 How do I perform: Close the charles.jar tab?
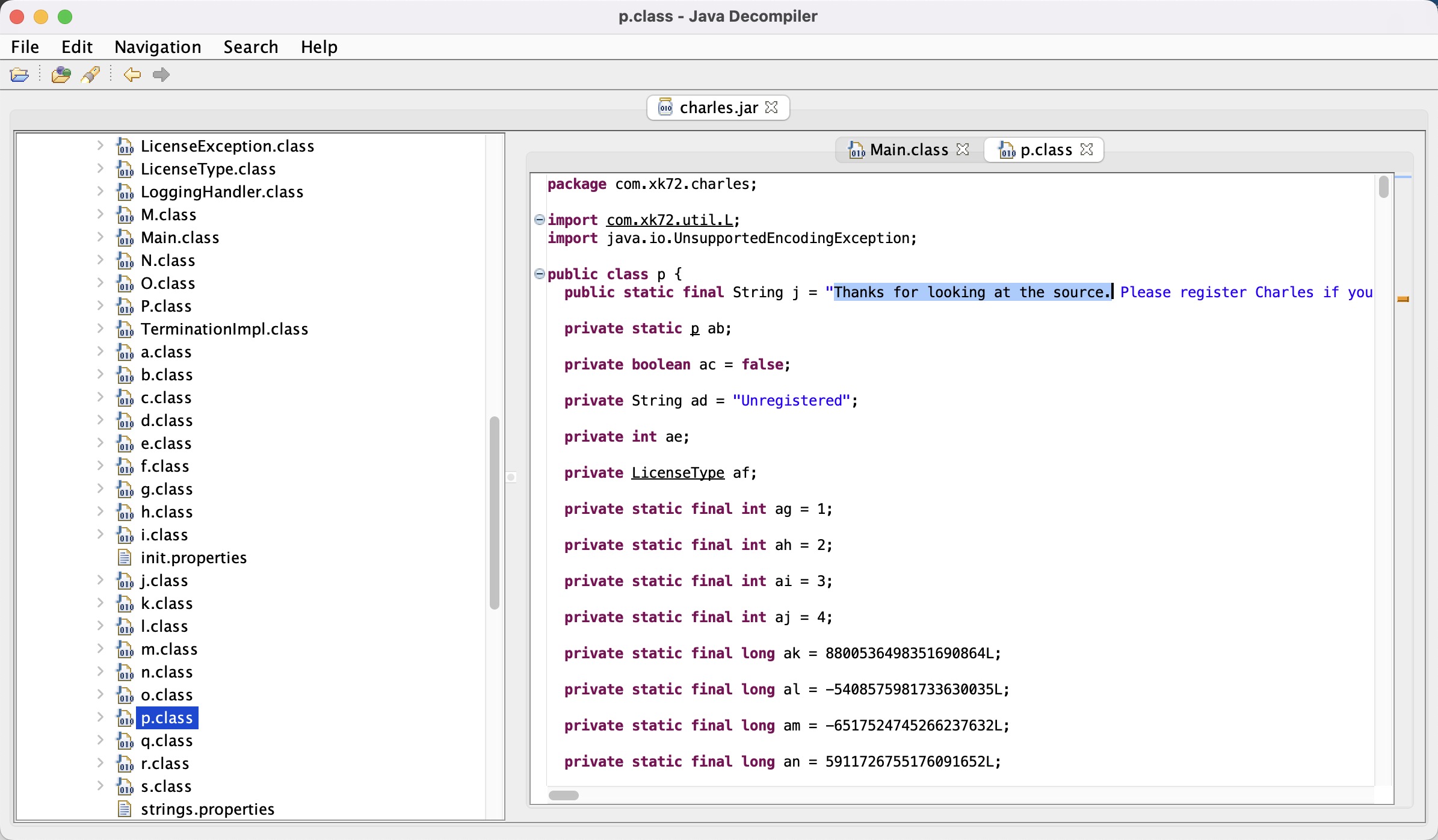771,107
